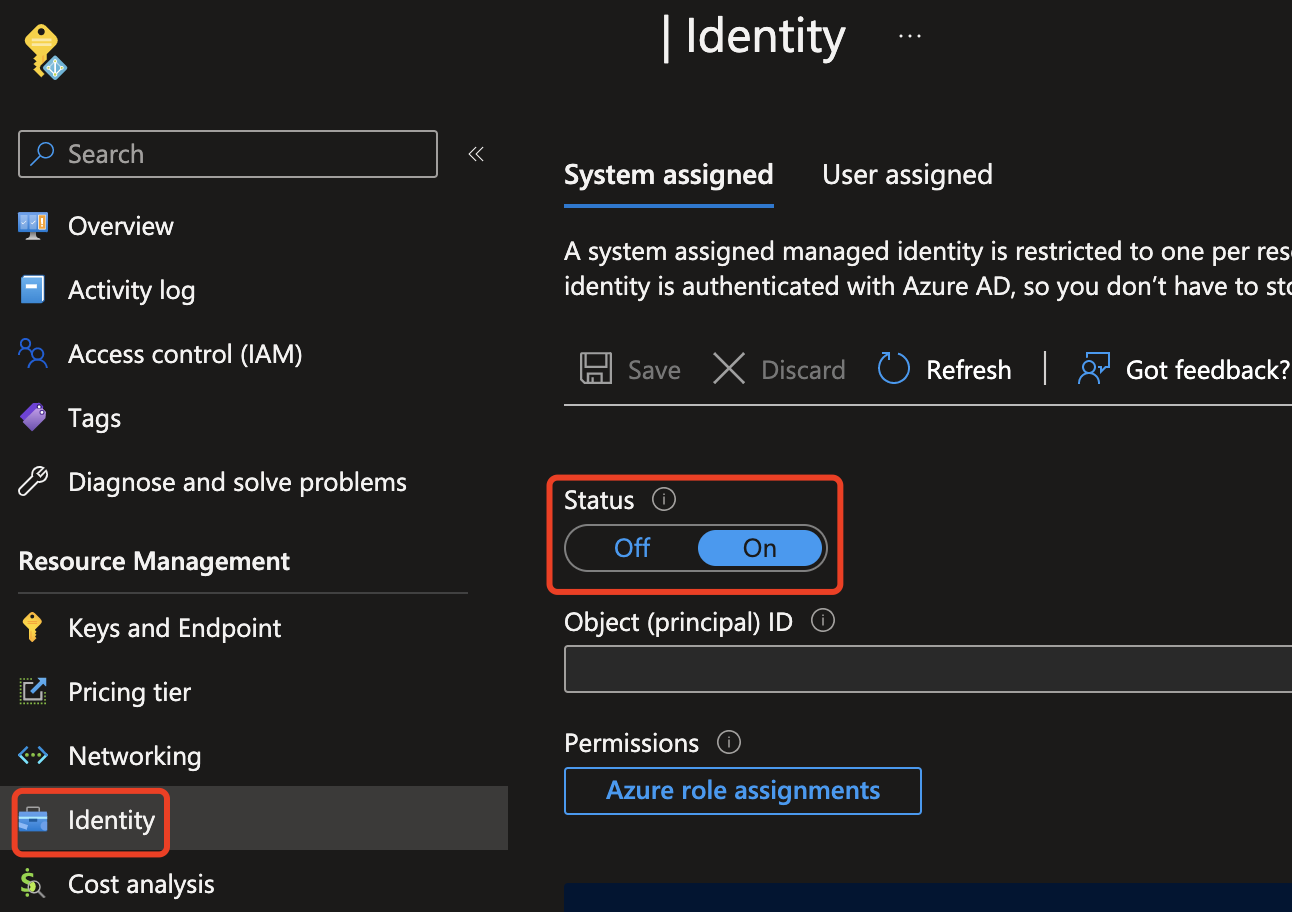Image resolution: width=1292 pixels, height=912 pixels.
Task: Open the Activity log page
Action: (x=131, y=289)
